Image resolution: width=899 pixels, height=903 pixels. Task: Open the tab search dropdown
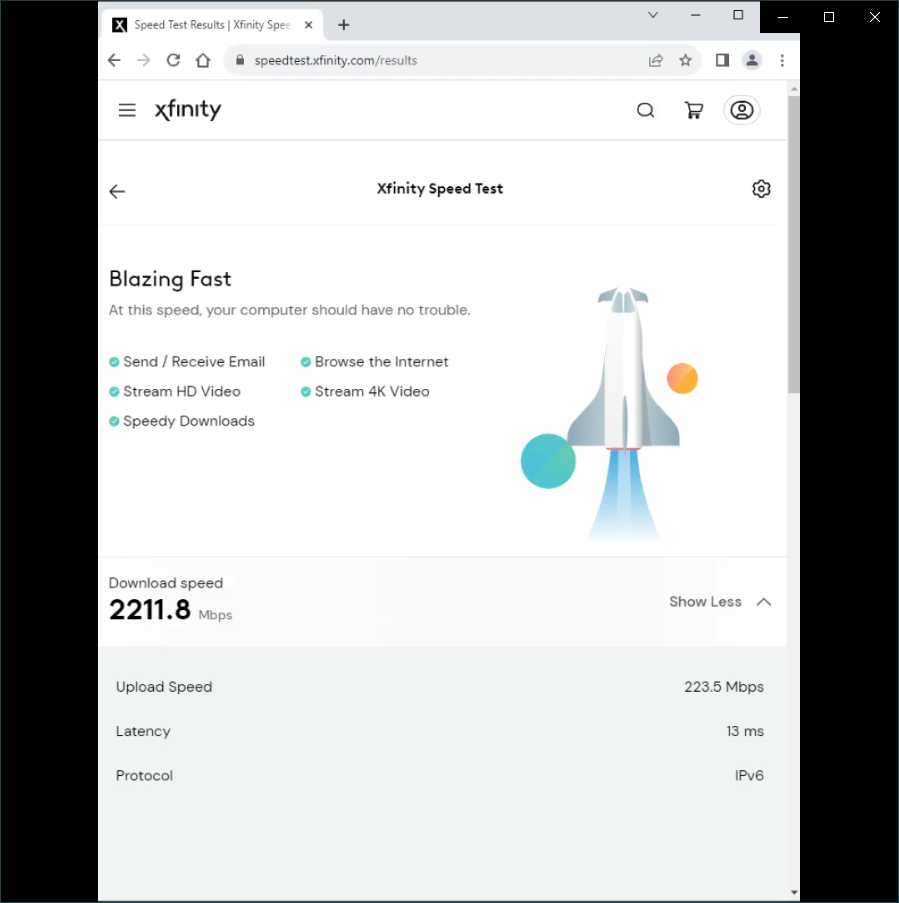pyautogui.click(x=653, y=15)
